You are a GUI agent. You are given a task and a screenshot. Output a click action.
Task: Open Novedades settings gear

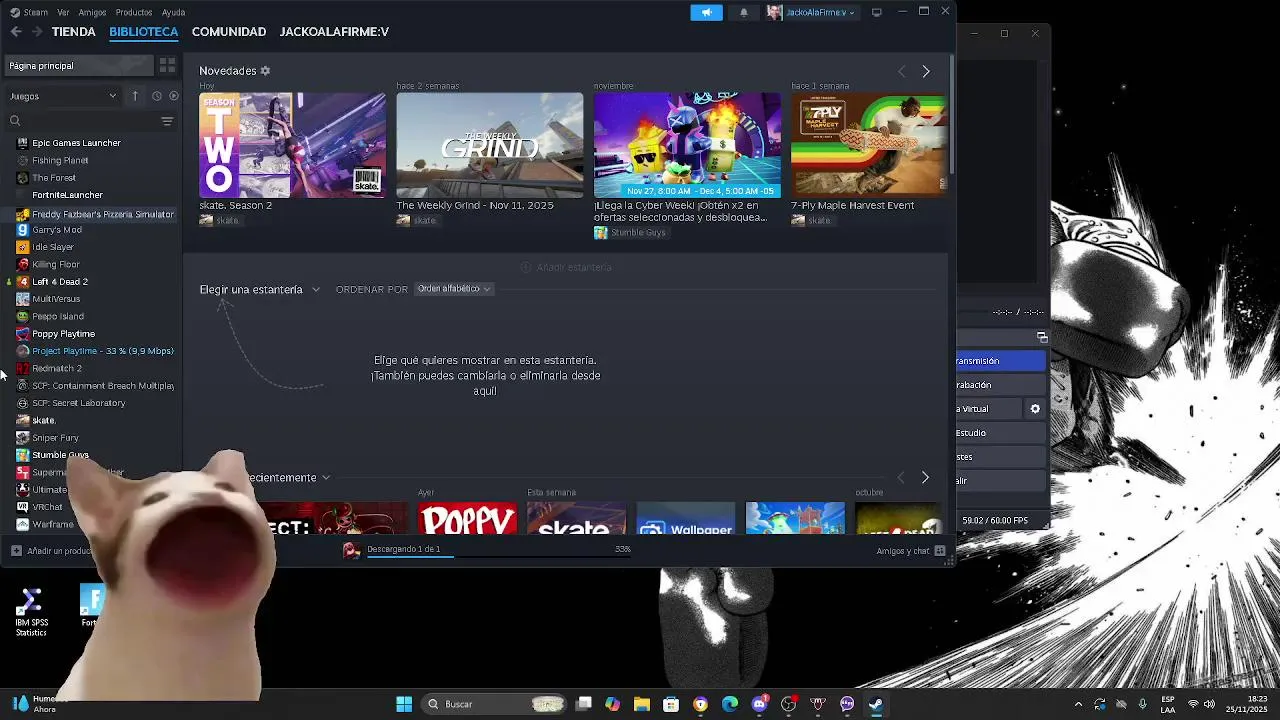[265, 71]
